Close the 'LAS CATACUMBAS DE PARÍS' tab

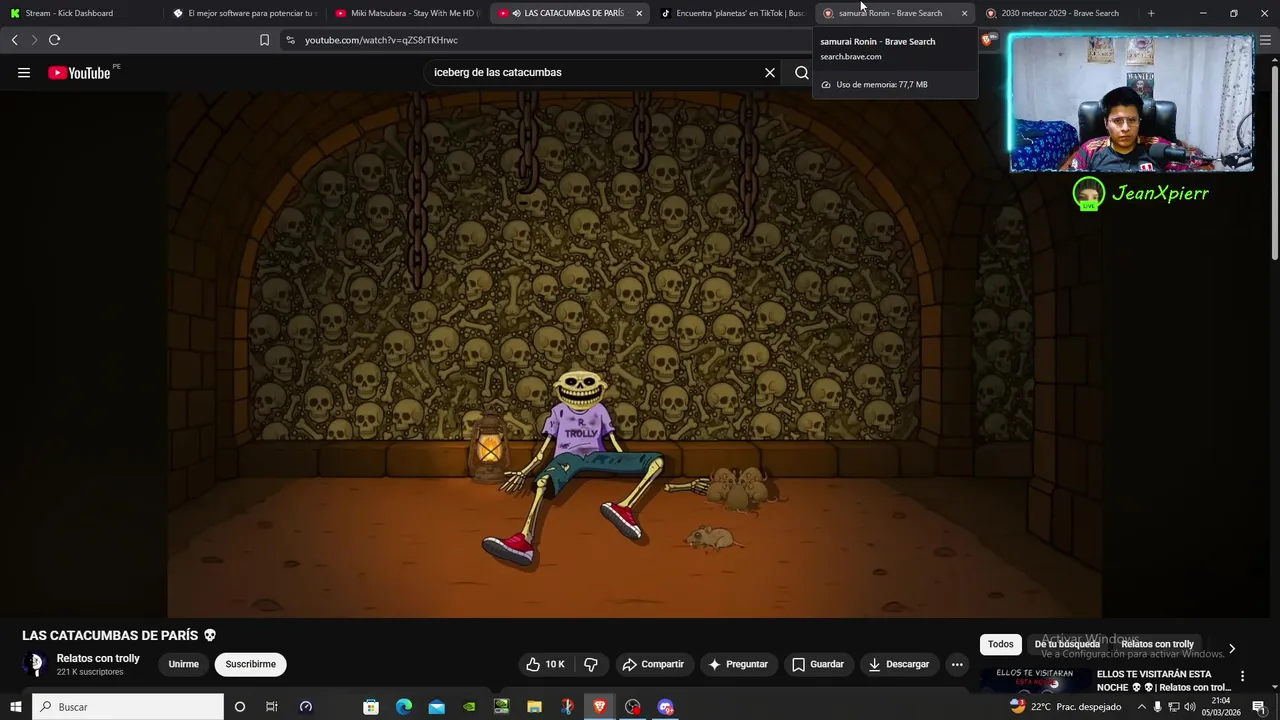pyautogui.click(x=639, y=13)
